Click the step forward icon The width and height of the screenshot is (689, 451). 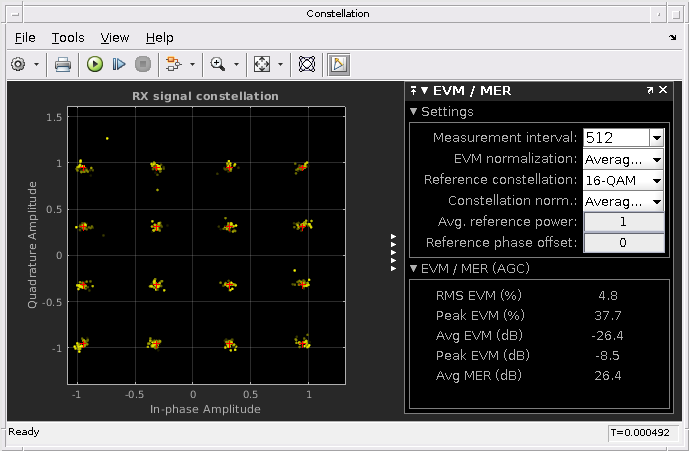pos(119,64)
